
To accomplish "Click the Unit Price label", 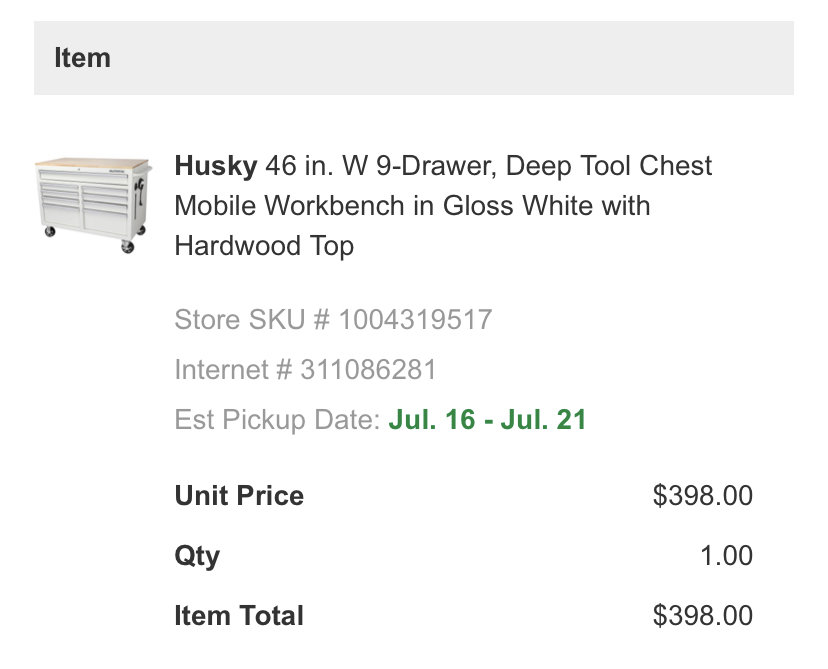I will (x=239, y=496).
